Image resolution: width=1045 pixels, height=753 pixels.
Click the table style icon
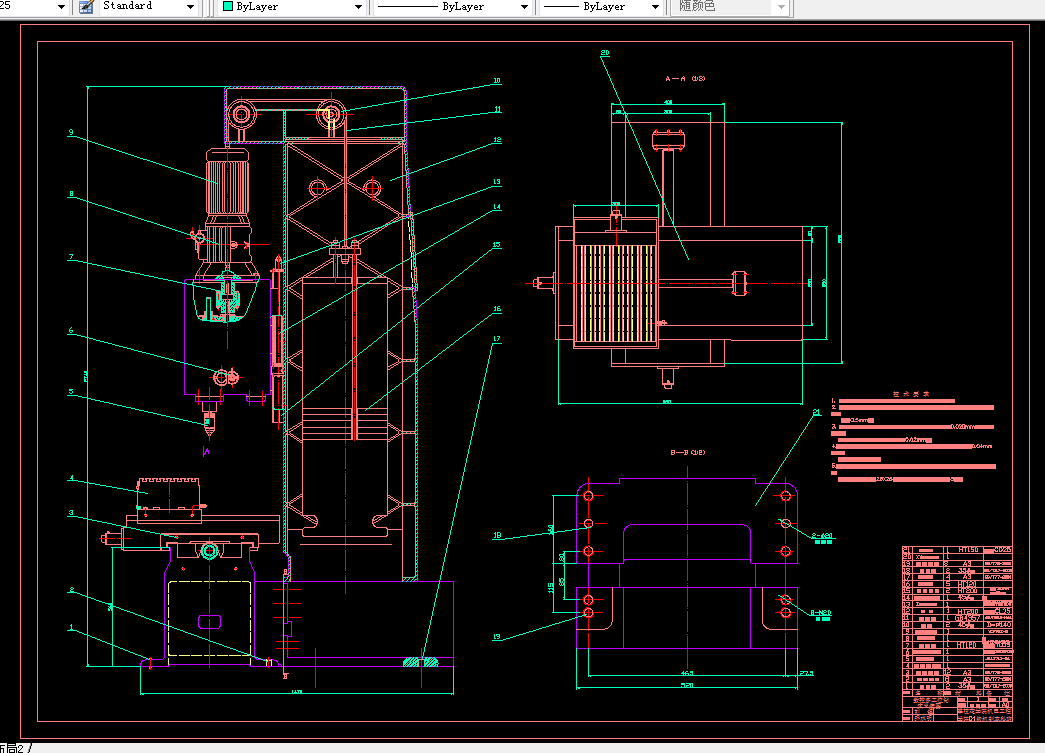86,7
